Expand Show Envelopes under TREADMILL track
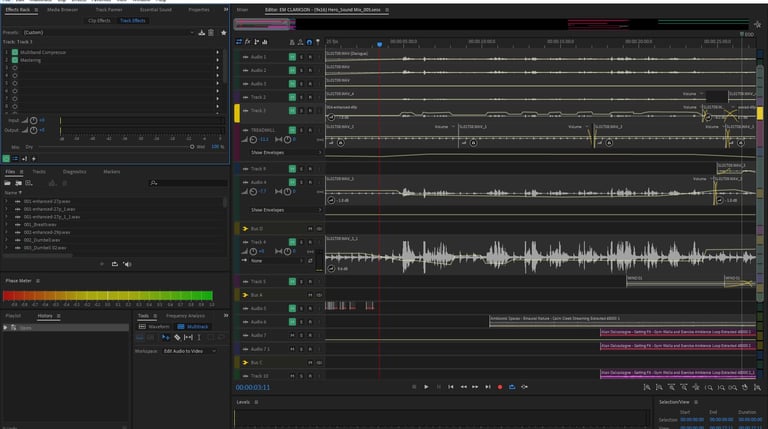 (268, 153)
